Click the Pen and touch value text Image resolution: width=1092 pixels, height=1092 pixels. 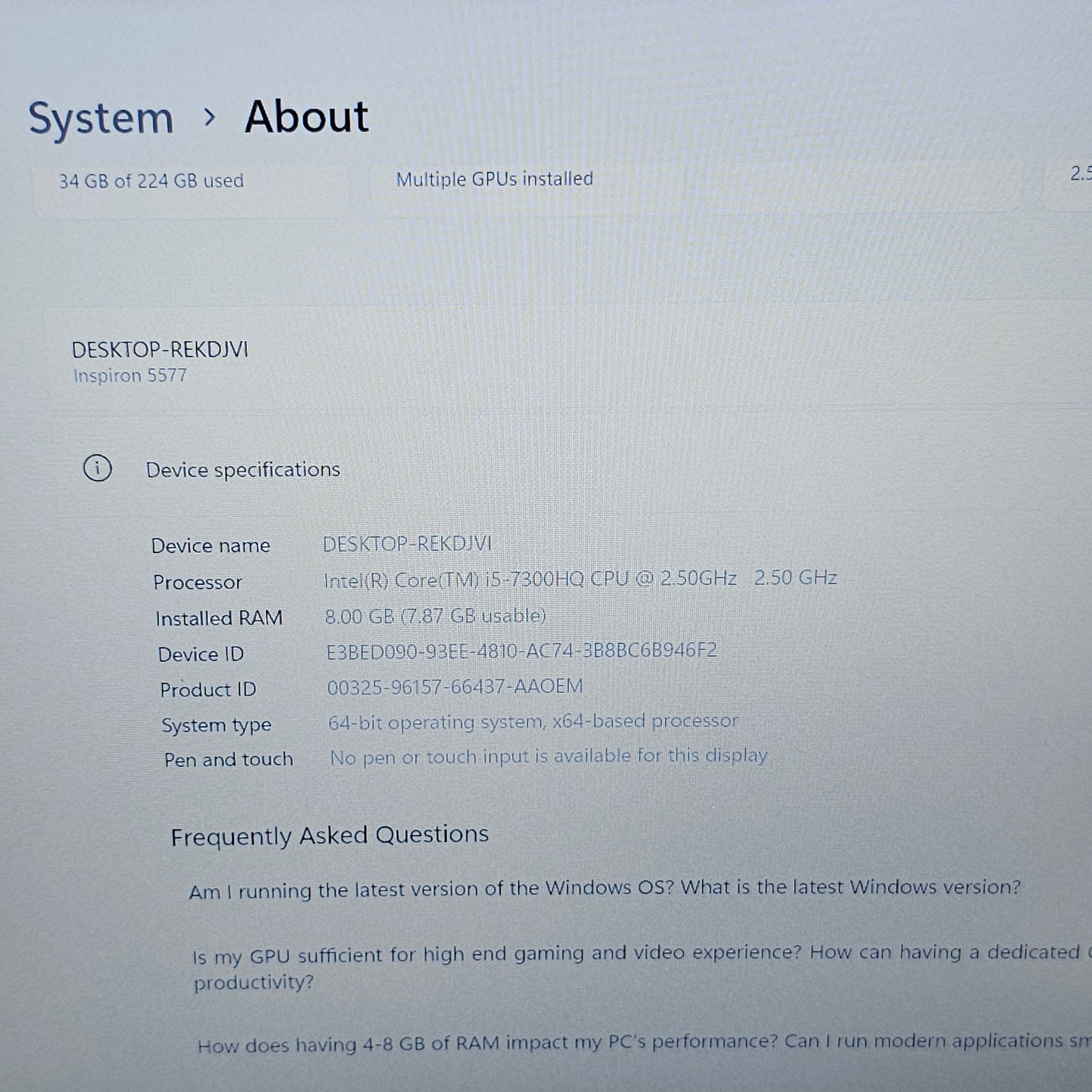click(x=549, y=756)
